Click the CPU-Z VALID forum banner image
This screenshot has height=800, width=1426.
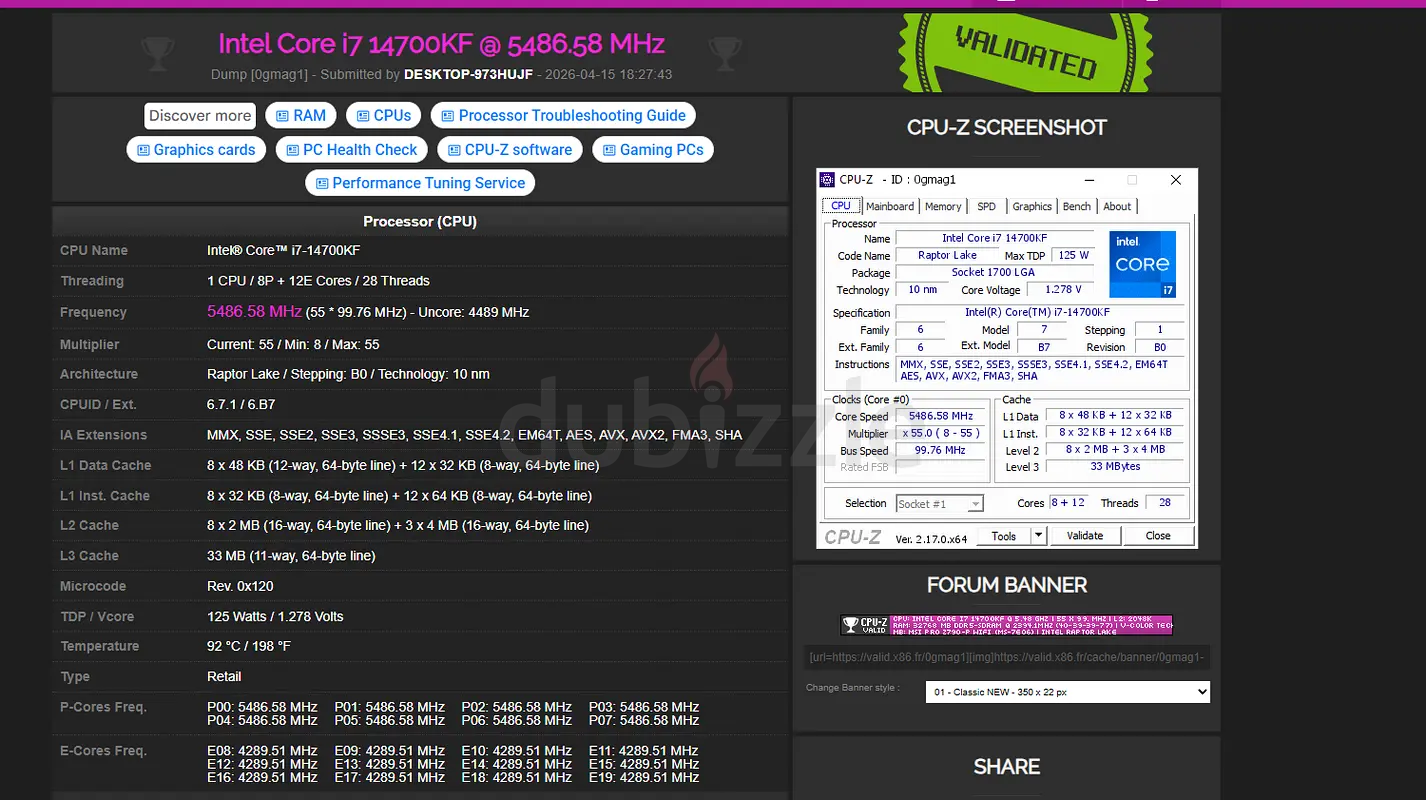point(1007,625)
